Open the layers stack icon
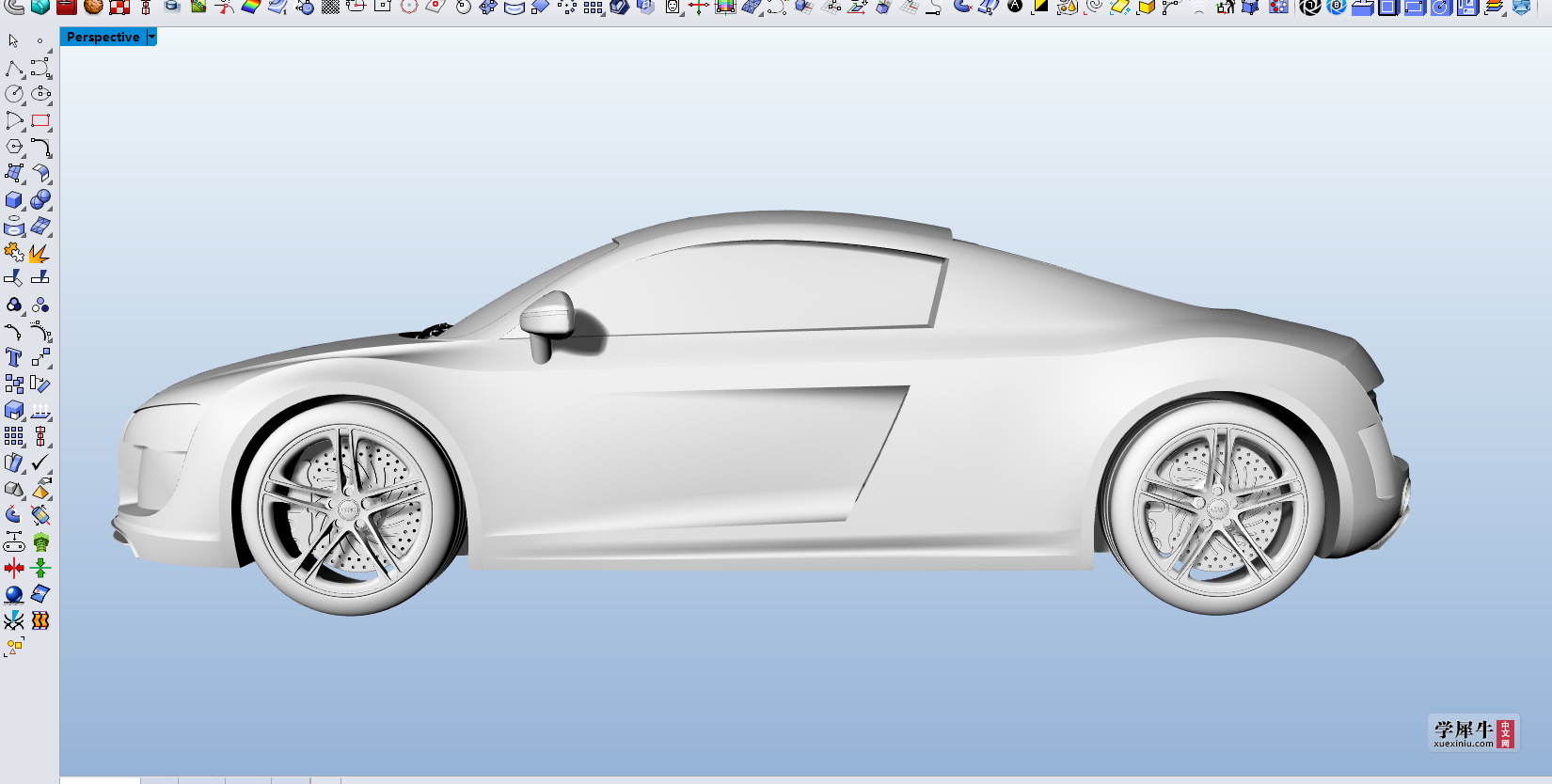 pos(1495,8)
